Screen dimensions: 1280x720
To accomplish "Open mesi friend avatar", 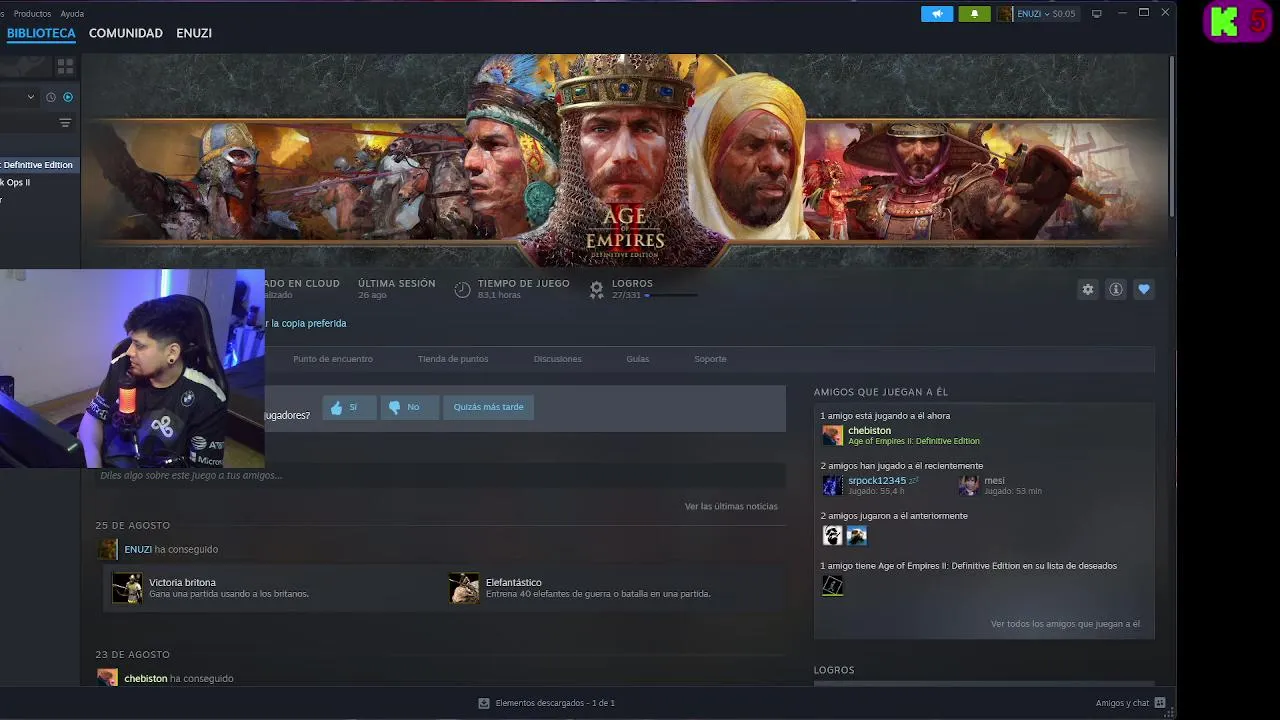I will pos(969,485).
